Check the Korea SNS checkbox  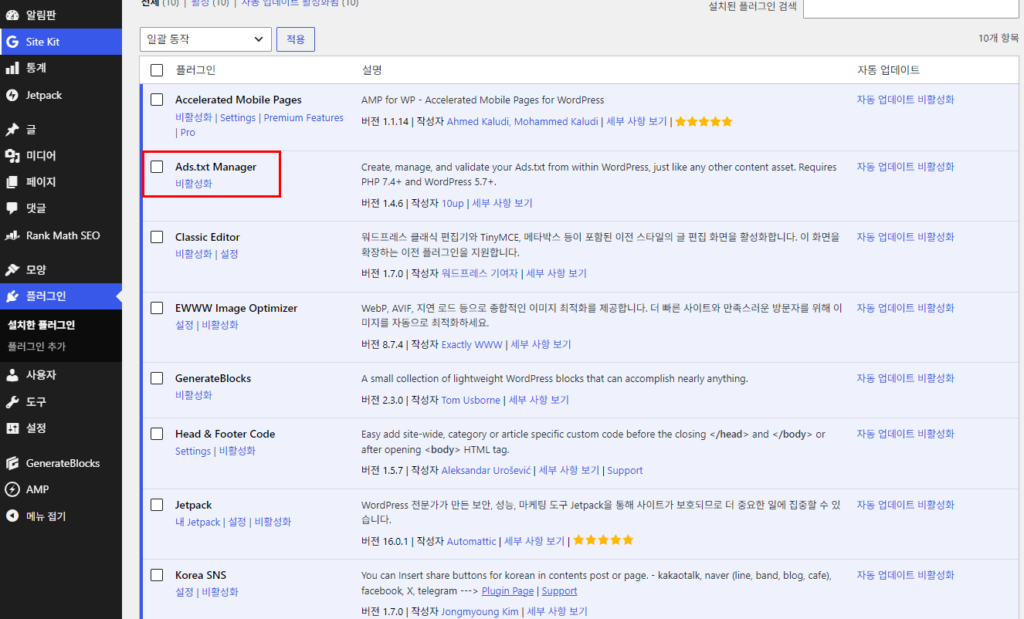pos(157,575)
